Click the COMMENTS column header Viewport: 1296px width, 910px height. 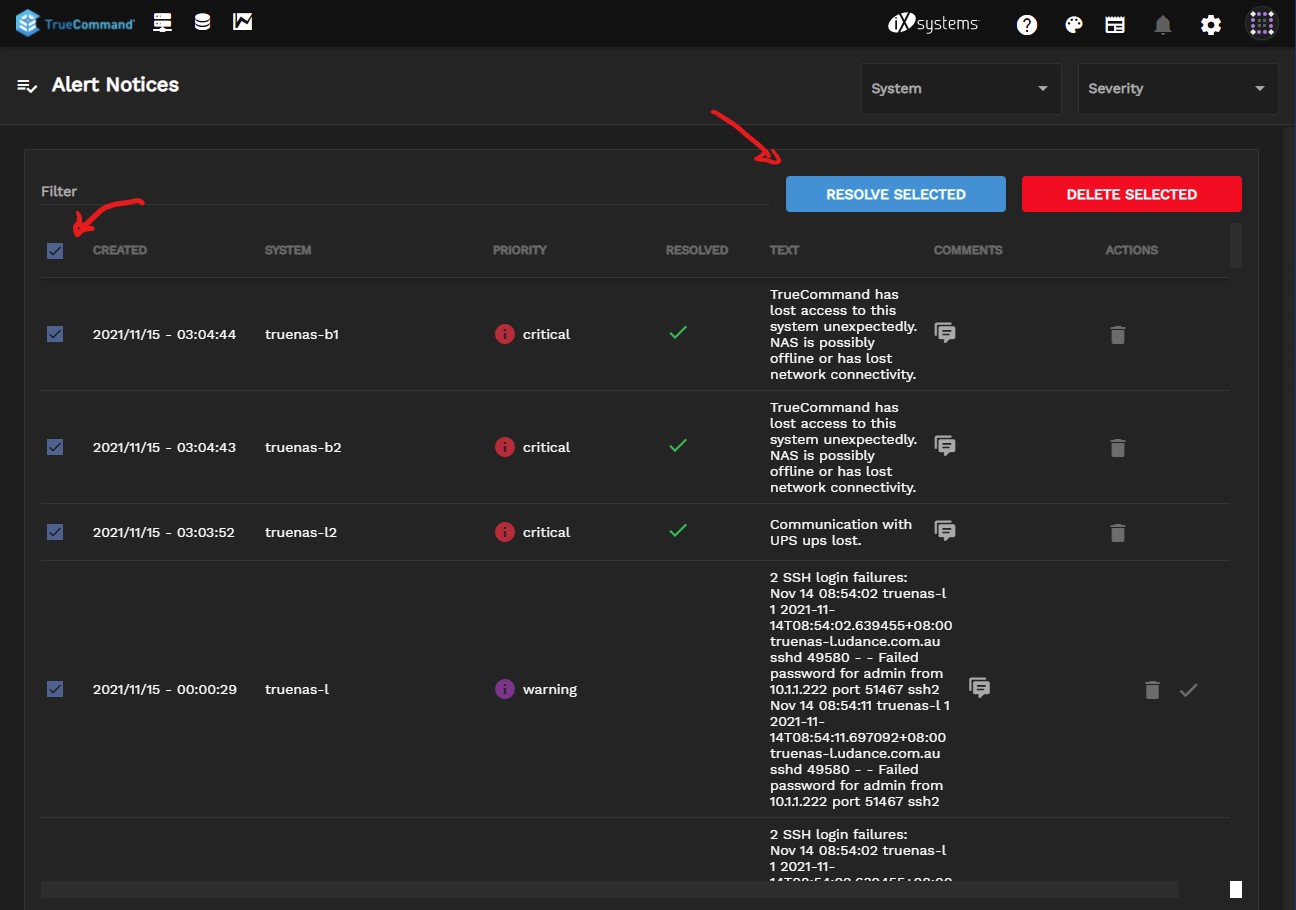click(968, 250)
